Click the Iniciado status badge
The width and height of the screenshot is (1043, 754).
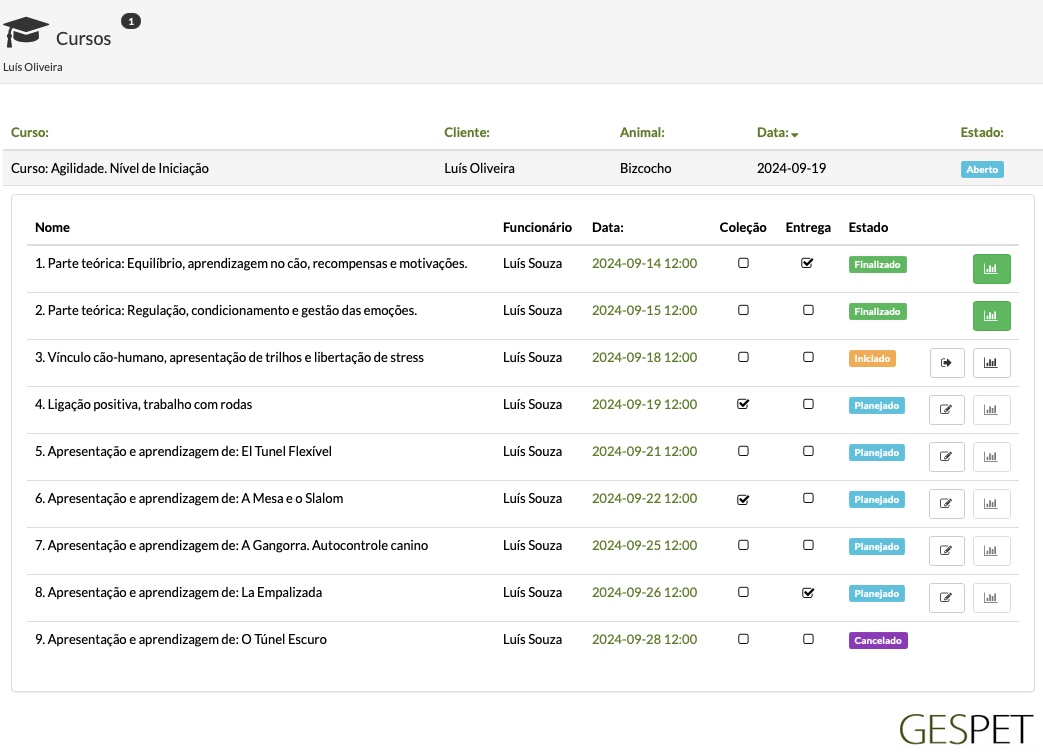tap(872, 358)
